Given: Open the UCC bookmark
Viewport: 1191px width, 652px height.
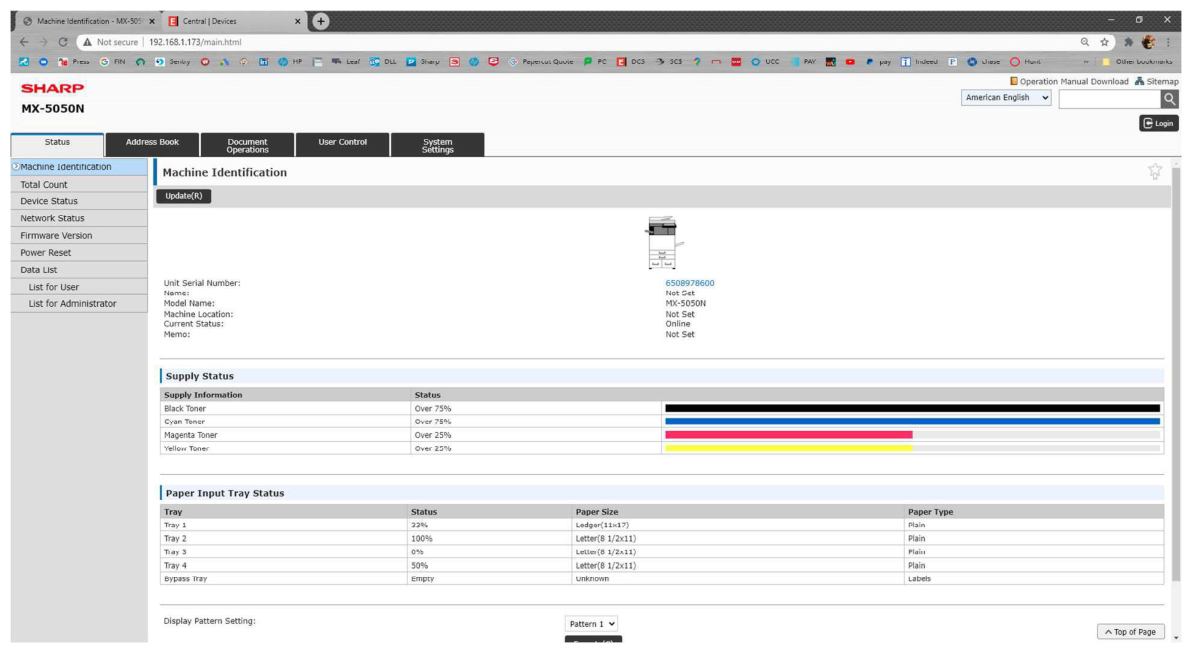Looking at the screenshot, I should tap(765, 62).
